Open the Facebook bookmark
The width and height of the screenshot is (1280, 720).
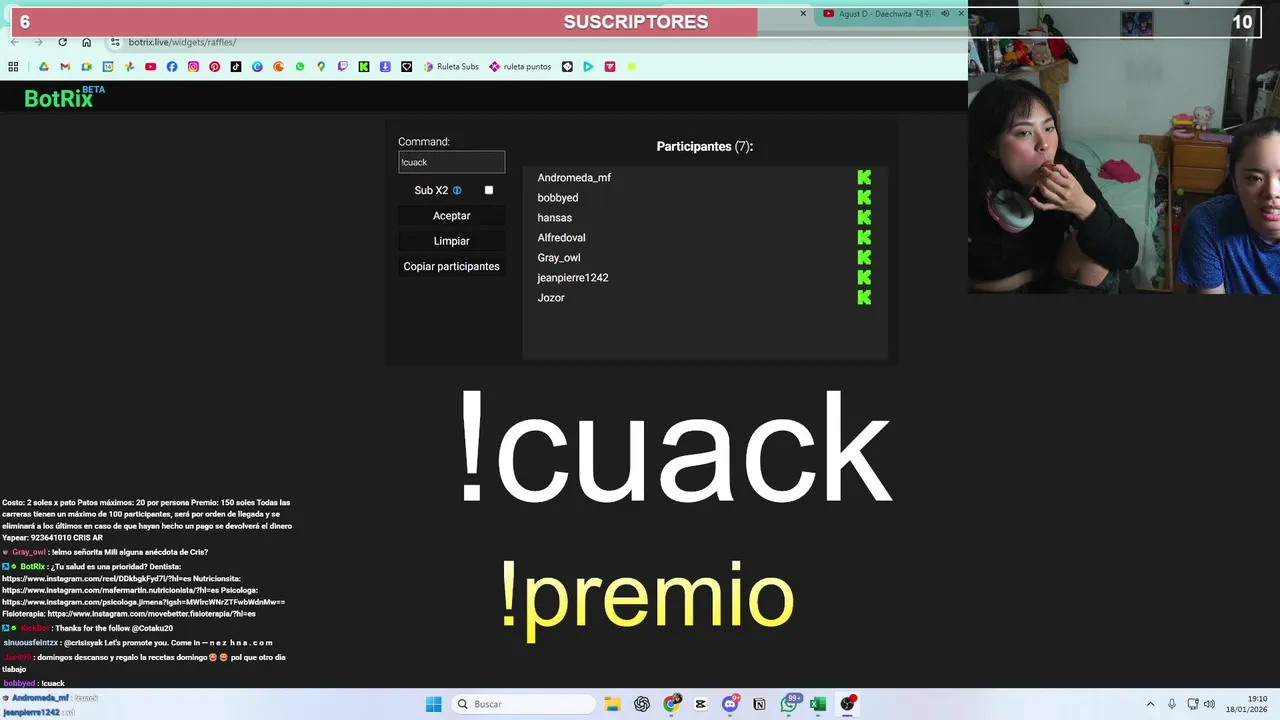tap(172, 67)
